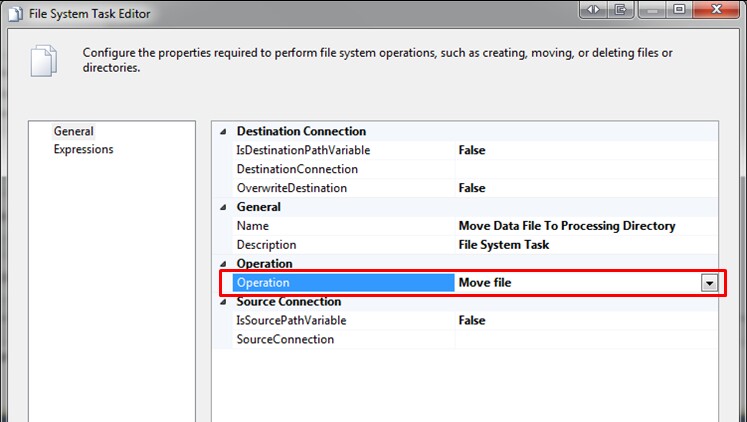The width and height of the screenshot is (747, 422).
Task: Open the Operation dropdown arrow
Action: click(709, 283)
